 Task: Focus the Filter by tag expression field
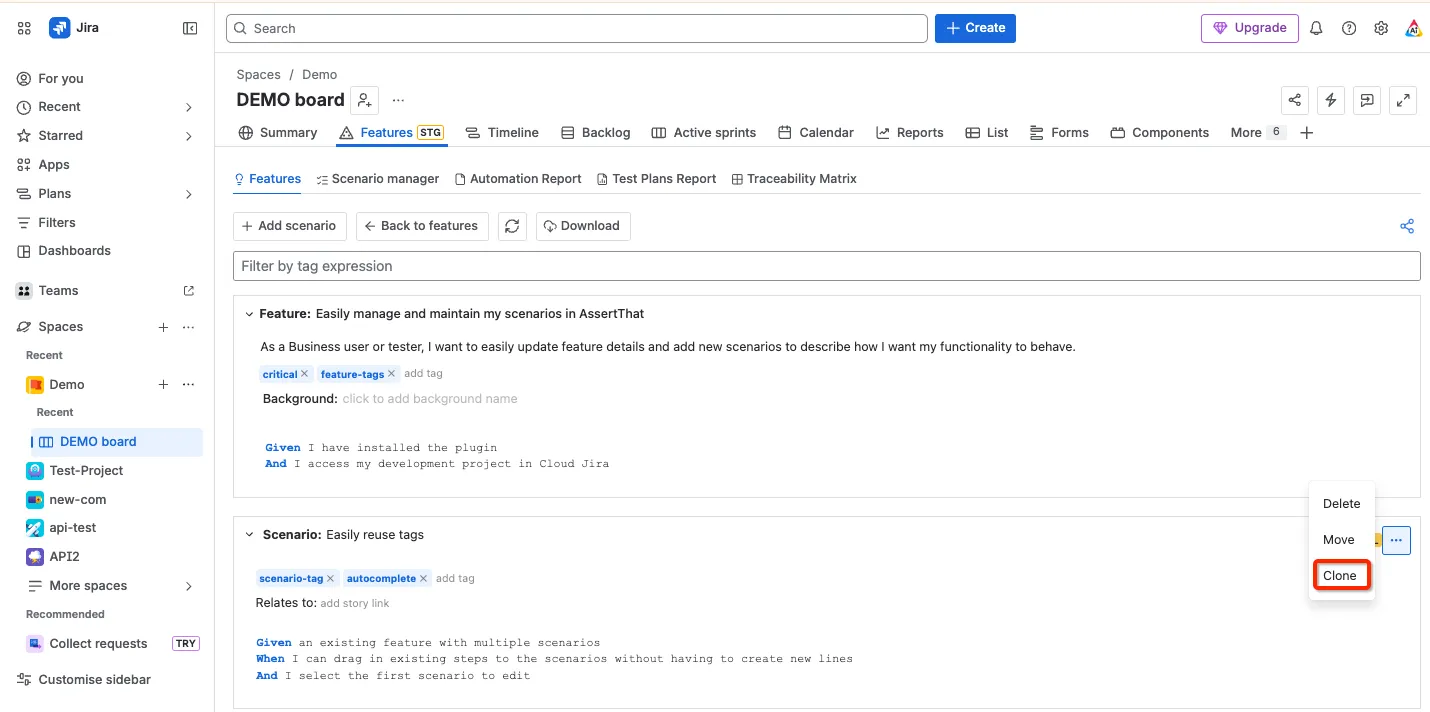click(827, 266)
